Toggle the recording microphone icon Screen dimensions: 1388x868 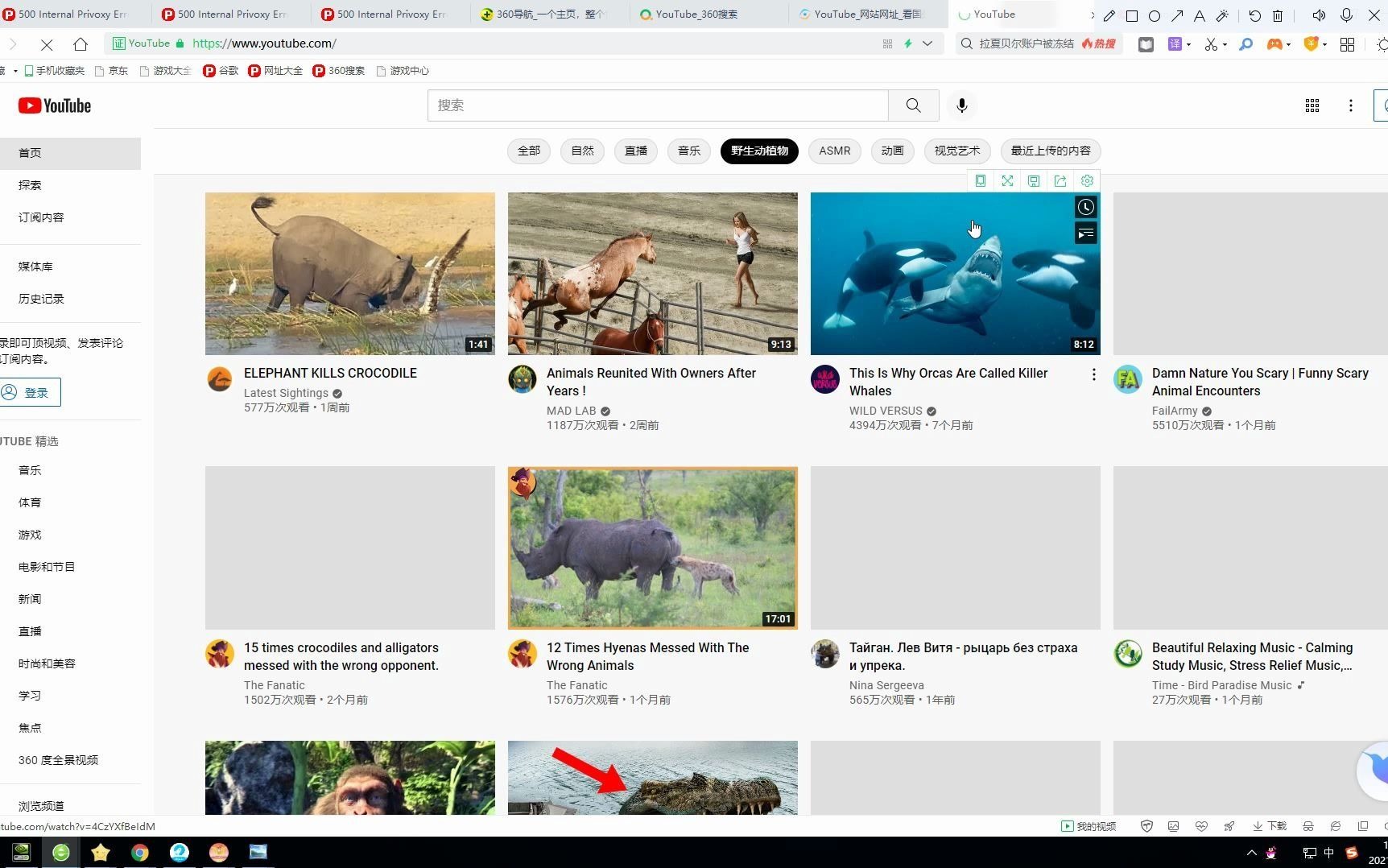point(1346,15)
